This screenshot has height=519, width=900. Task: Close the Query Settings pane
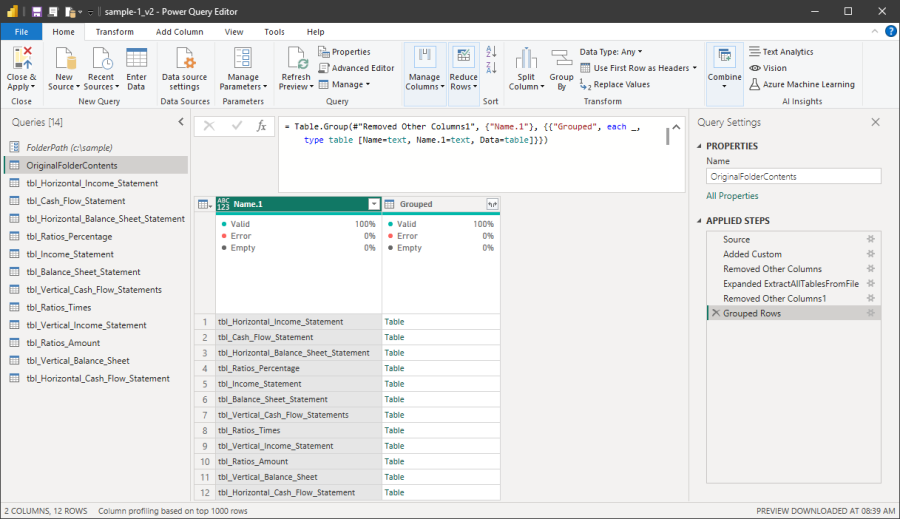pyautogui.click(x=875, y=122)
